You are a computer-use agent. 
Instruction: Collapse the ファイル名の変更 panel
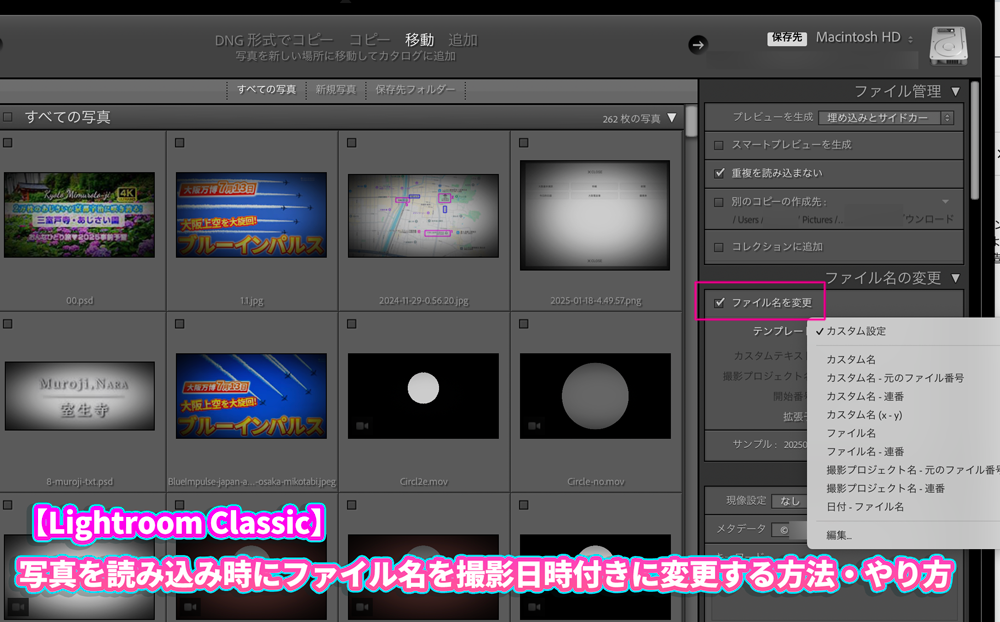click(956, 277)
